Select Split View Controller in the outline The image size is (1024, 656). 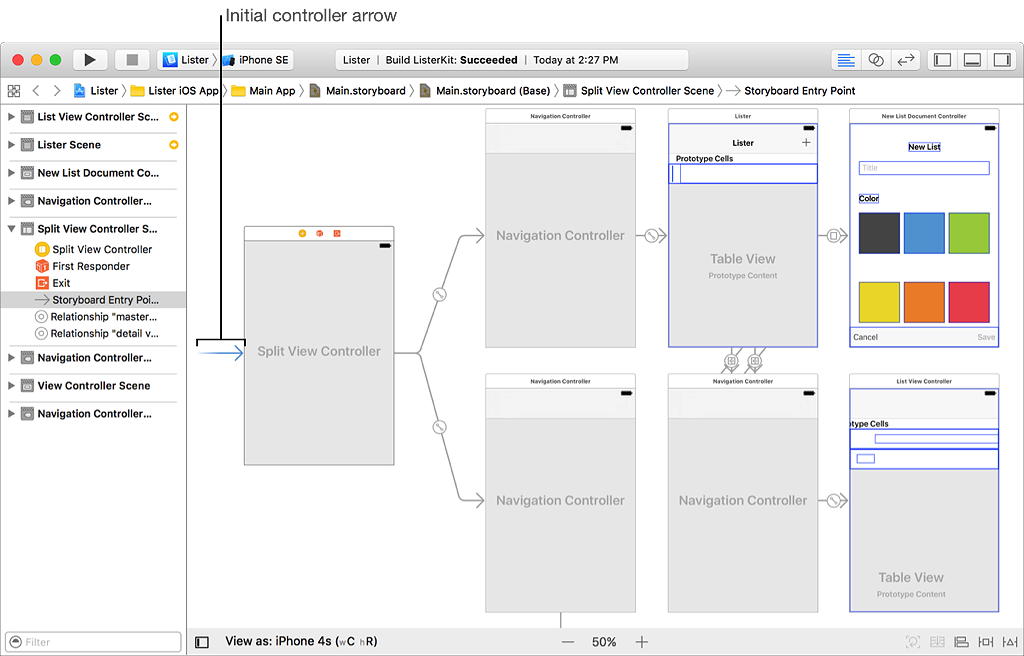click(x=93, y=249)
